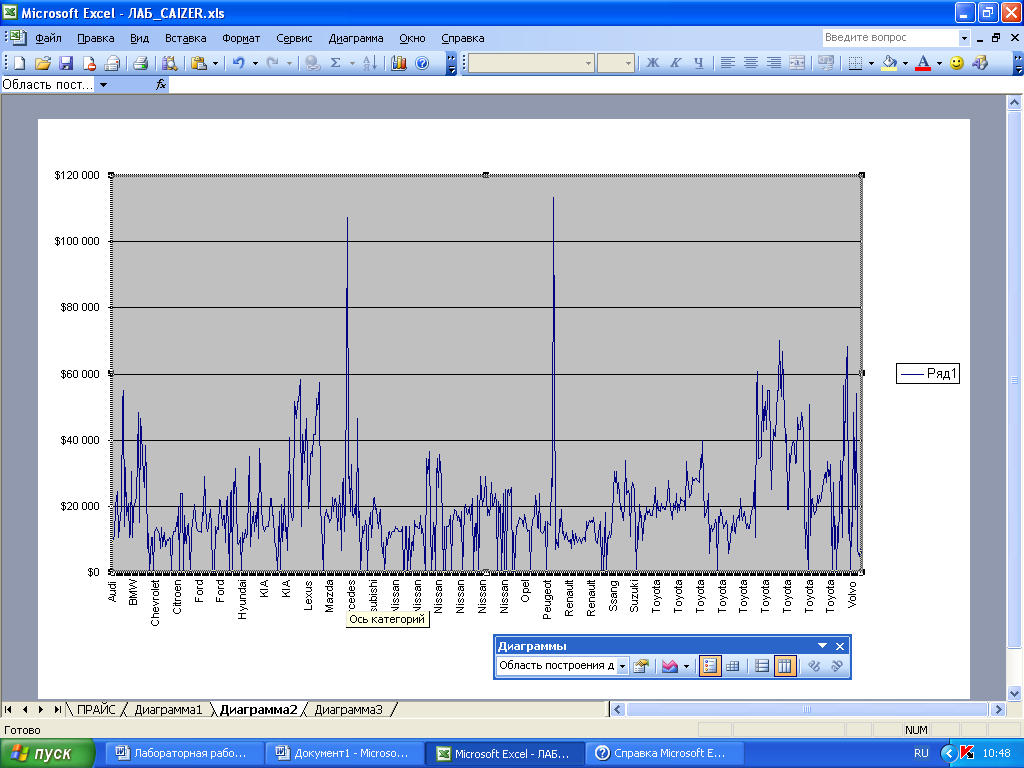Click in the 'Введите вопрос' help box
The image size is (1024, 768).
point(890,37)
